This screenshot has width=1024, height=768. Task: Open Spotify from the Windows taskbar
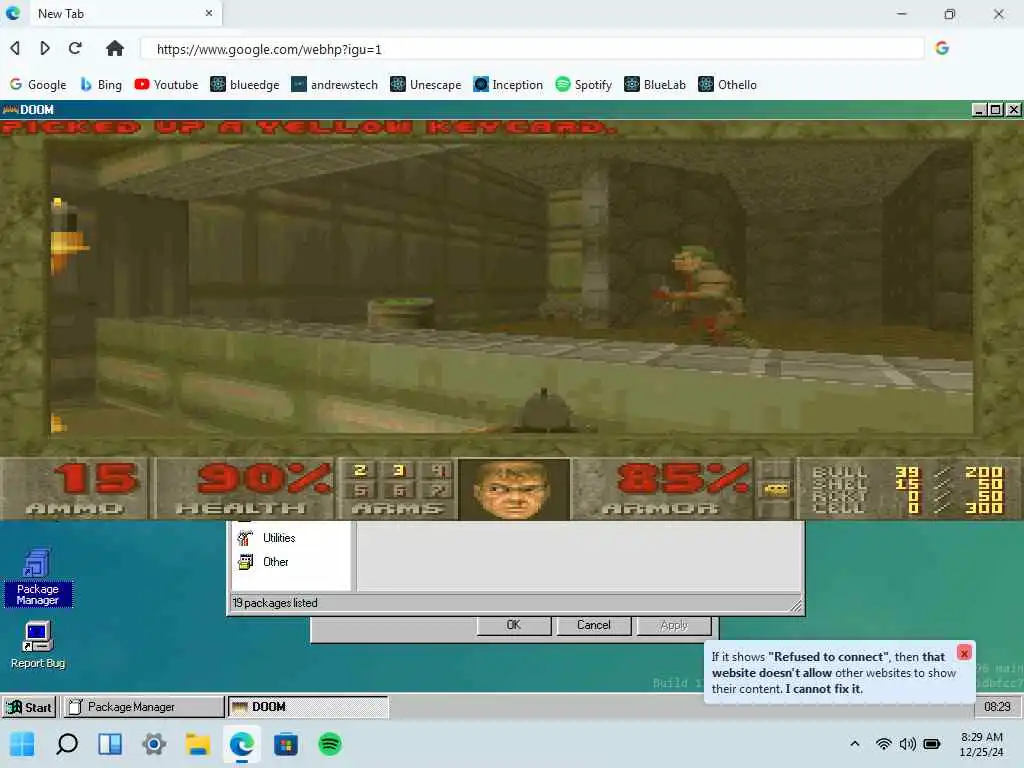click(330, 744)
